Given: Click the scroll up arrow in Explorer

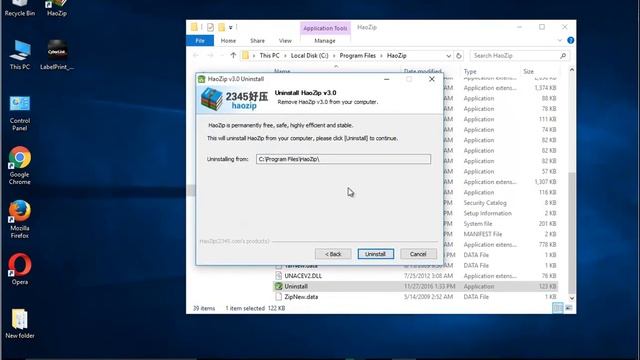Looking at the screenshot, I should (571, 70).
